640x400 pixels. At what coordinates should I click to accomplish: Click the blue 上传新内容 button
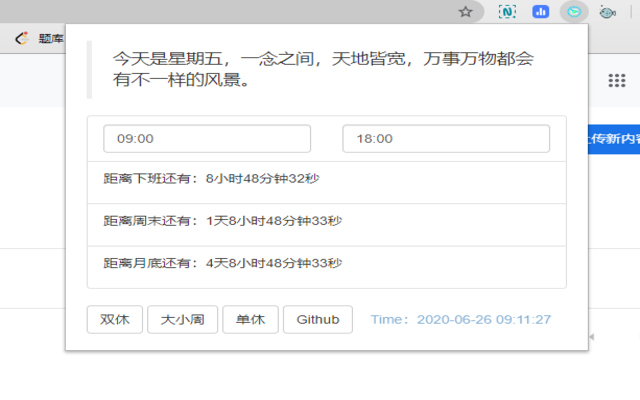coord(614,139)
